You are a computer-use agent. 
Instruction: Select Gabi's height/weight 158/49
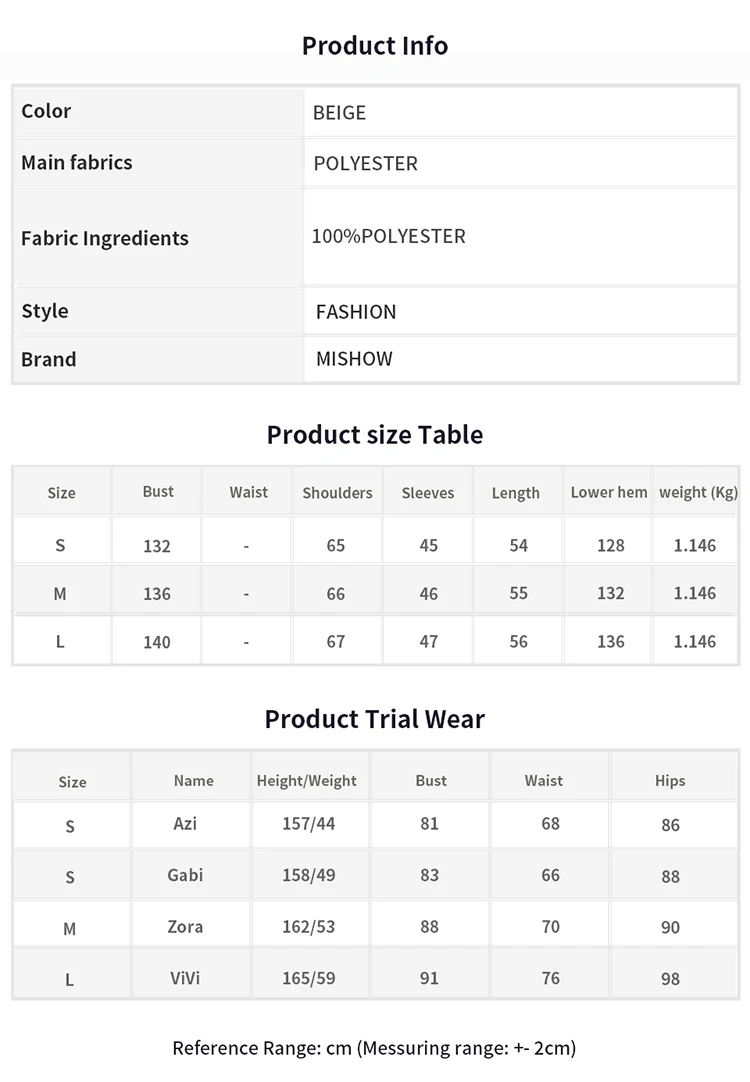[x=308, y=875]
